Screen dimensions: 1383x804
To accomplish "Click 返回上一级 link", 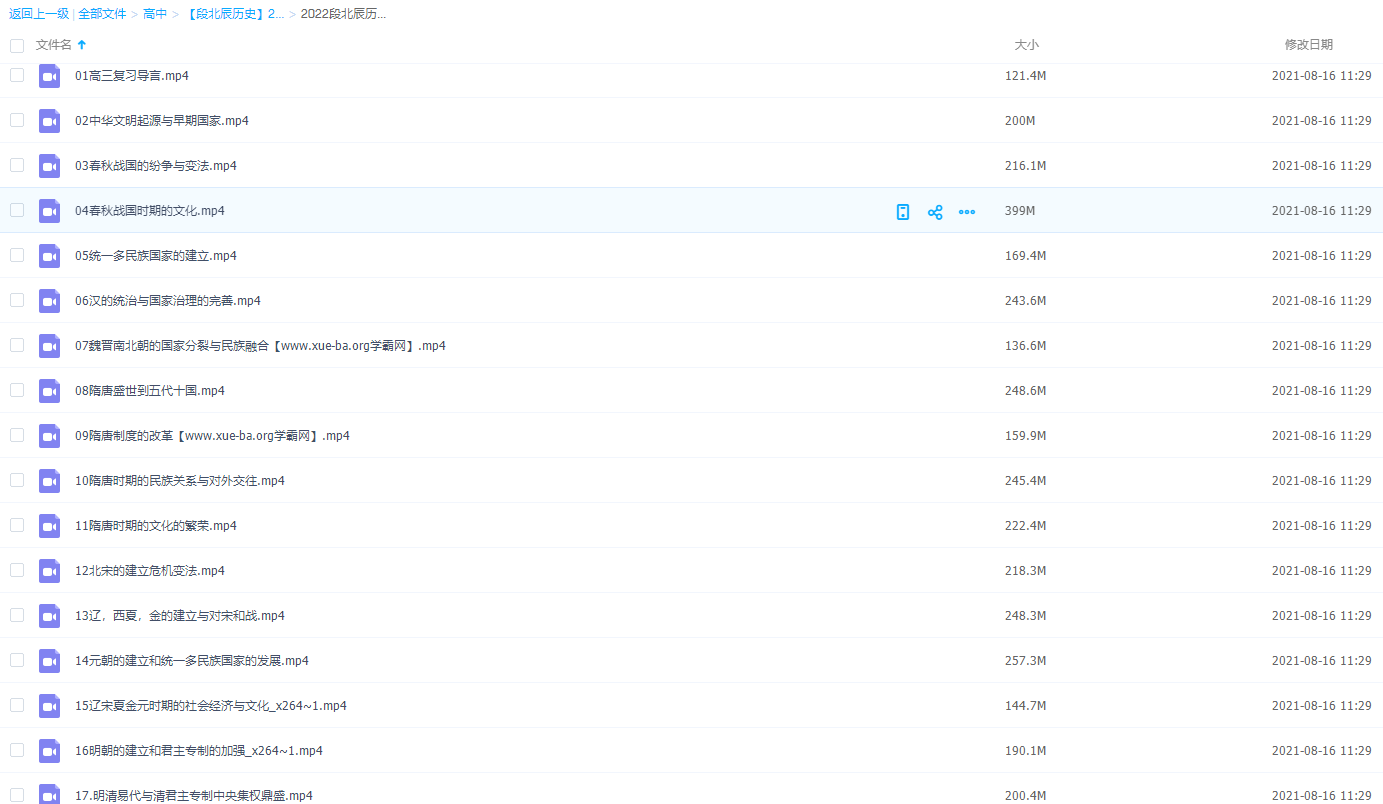I will point(39,14).
